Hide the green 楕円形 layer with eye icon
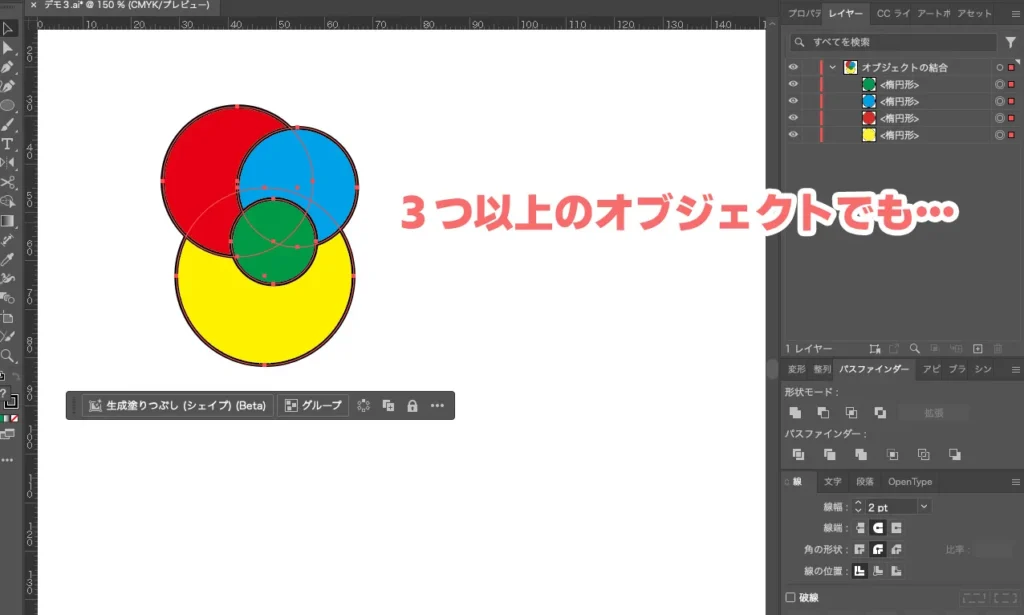This screenshot has height=615, width=1024. click(x=793, y=85)
